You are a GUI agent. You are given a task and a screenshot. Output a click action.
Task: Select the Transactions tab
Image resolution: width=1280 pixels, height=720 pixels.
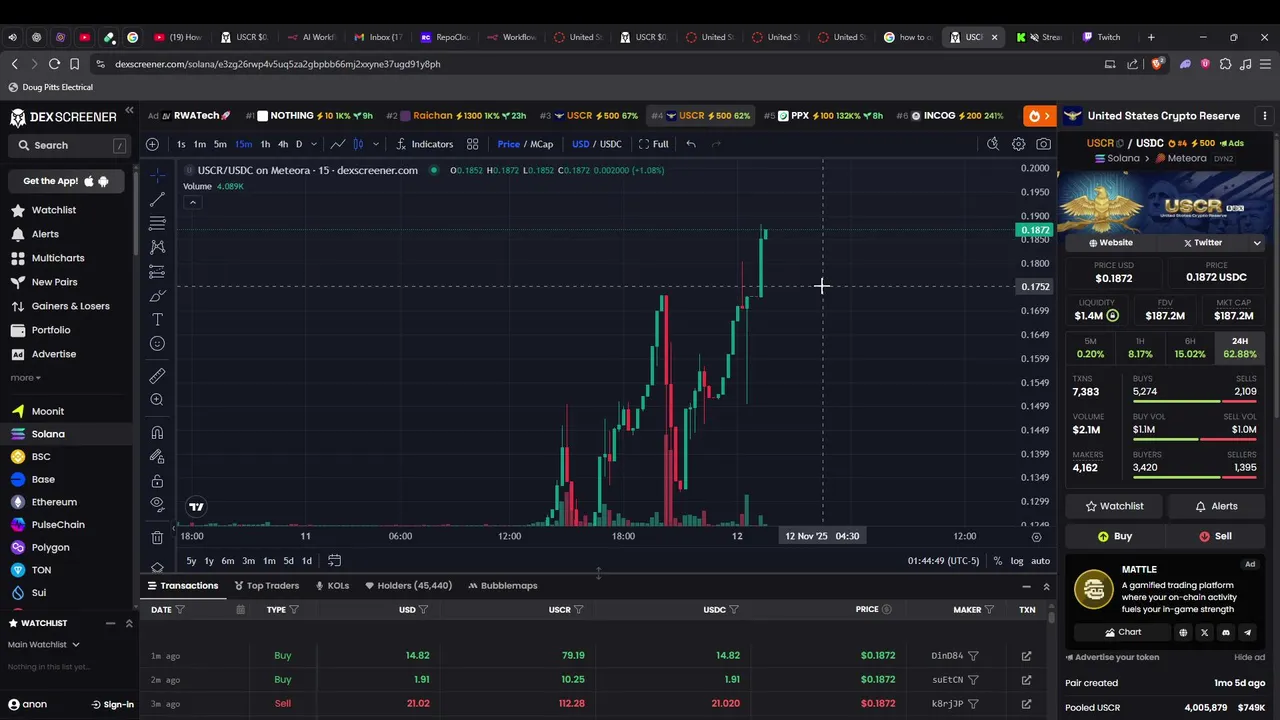point(182,585)
